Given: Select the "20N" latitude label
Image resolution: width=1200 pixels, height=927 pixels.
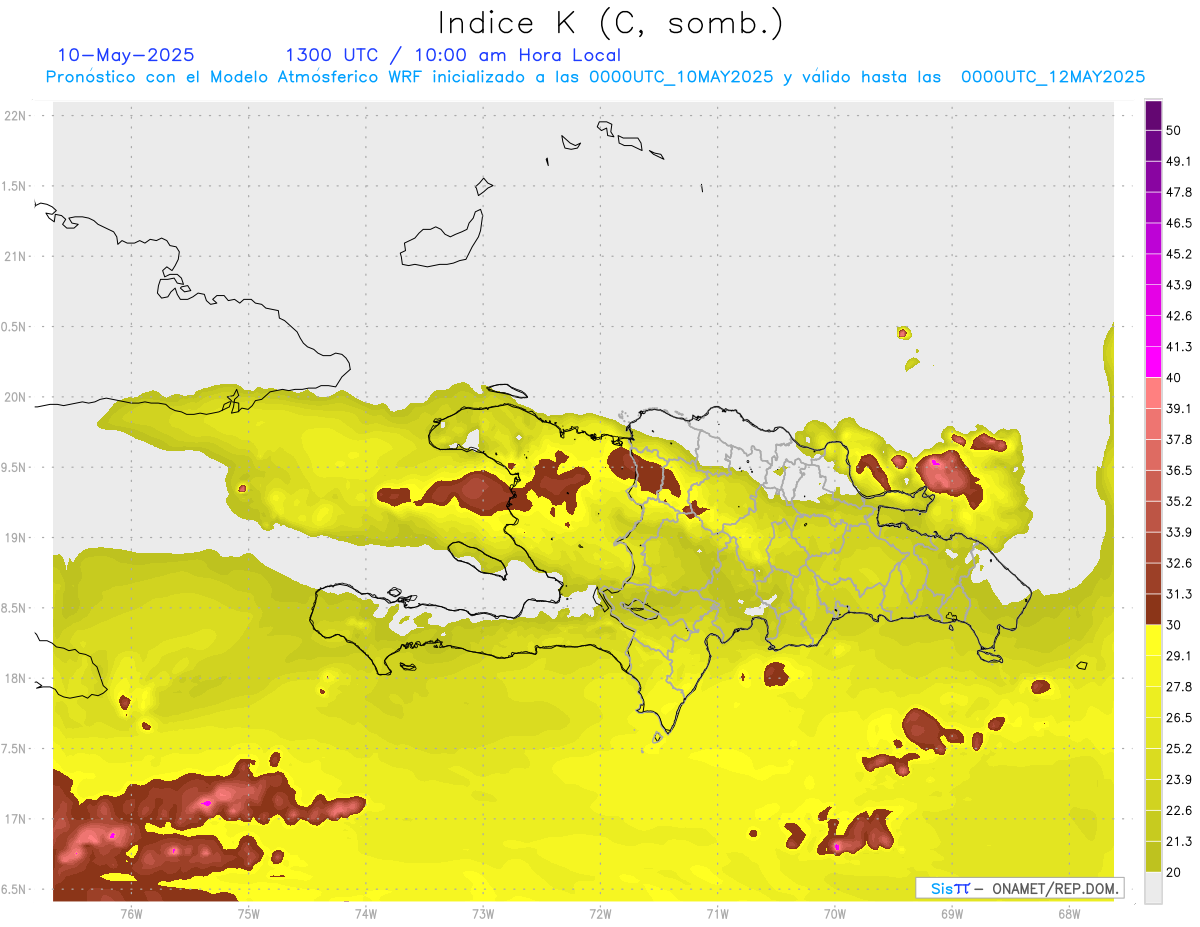Looking at the screenshot, I should click(x=15, y=397).
